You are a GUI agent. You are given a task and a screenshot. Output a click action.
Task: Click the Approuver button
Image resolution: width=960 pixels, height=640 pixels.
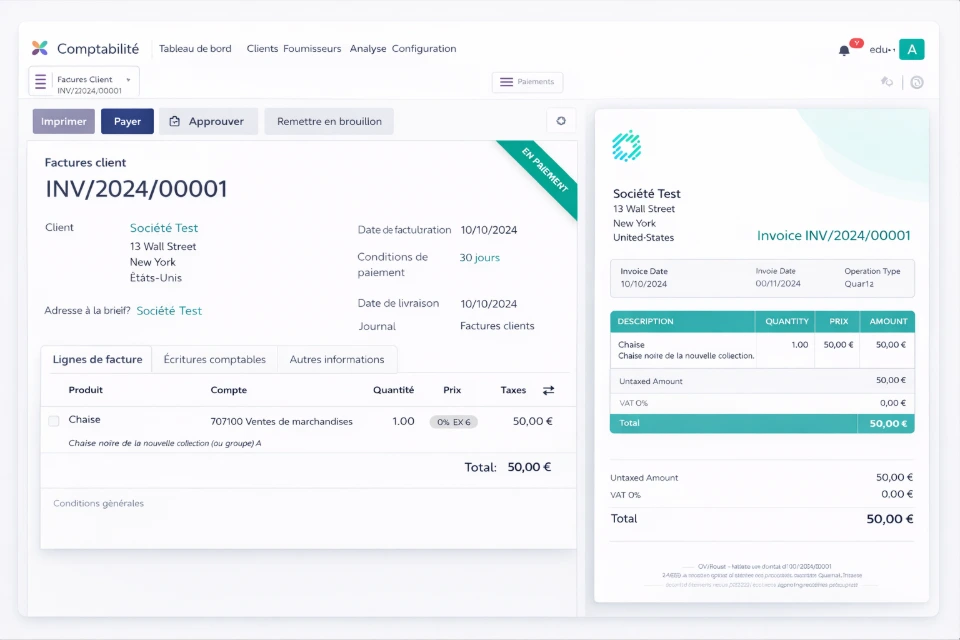pyautogui.click(x=208, y=121)
